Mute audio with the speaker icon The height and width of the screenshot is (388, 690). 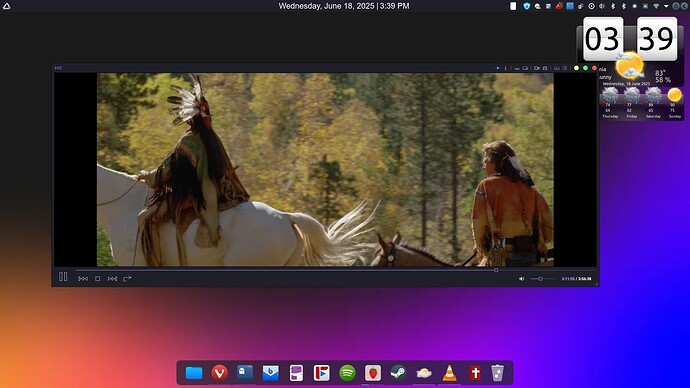tap(521, 278)
